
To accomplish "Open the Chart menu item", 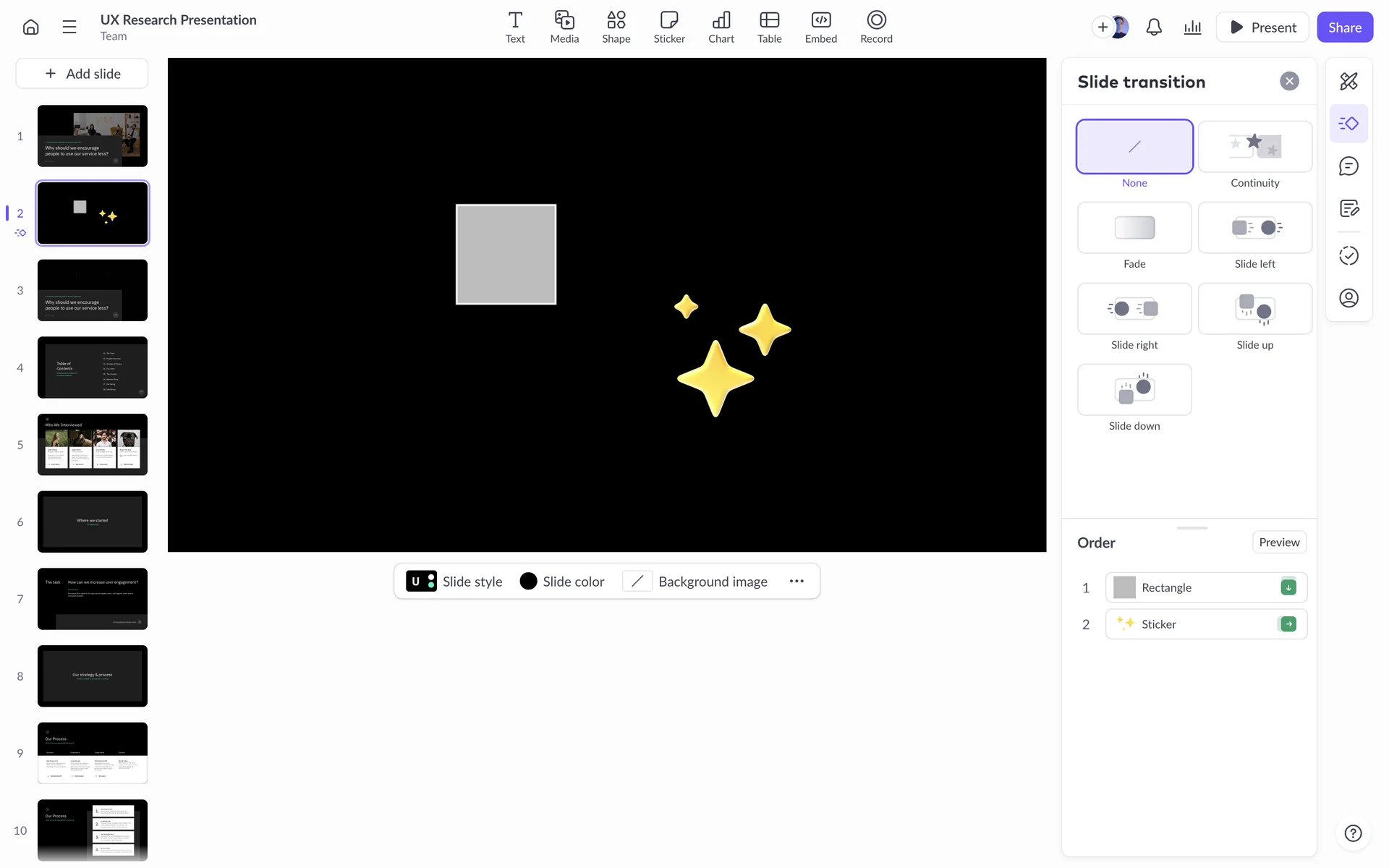I will pos(721,27).
